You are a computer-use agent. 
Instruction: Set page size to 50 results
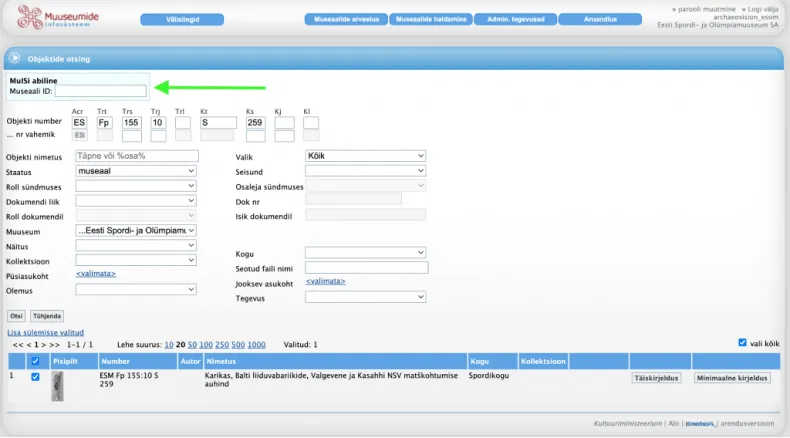click(194, 344)
